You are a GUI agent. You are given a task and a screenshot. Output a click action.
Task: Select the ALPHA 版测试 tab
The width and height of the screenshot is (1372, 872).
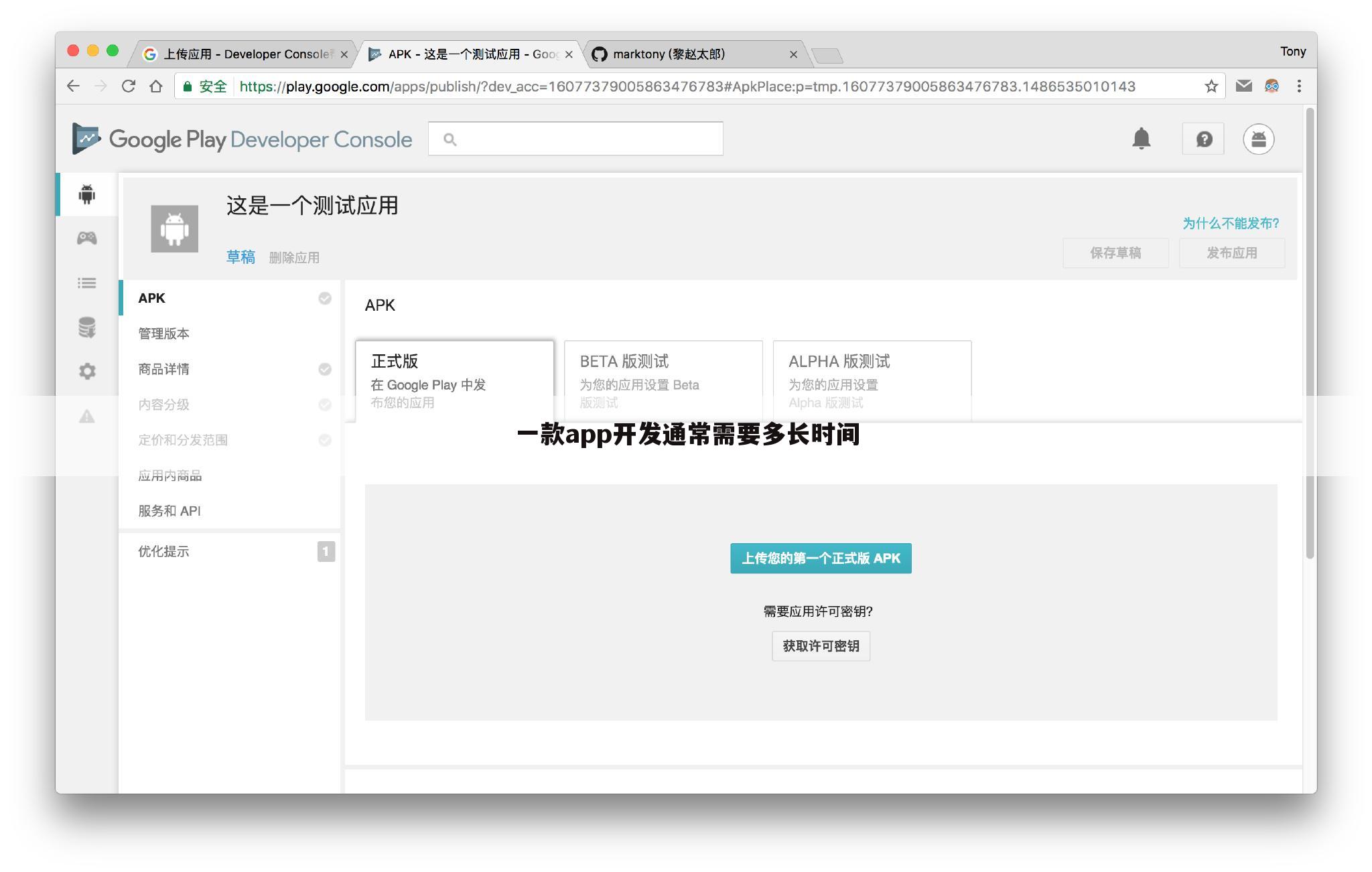872,381
